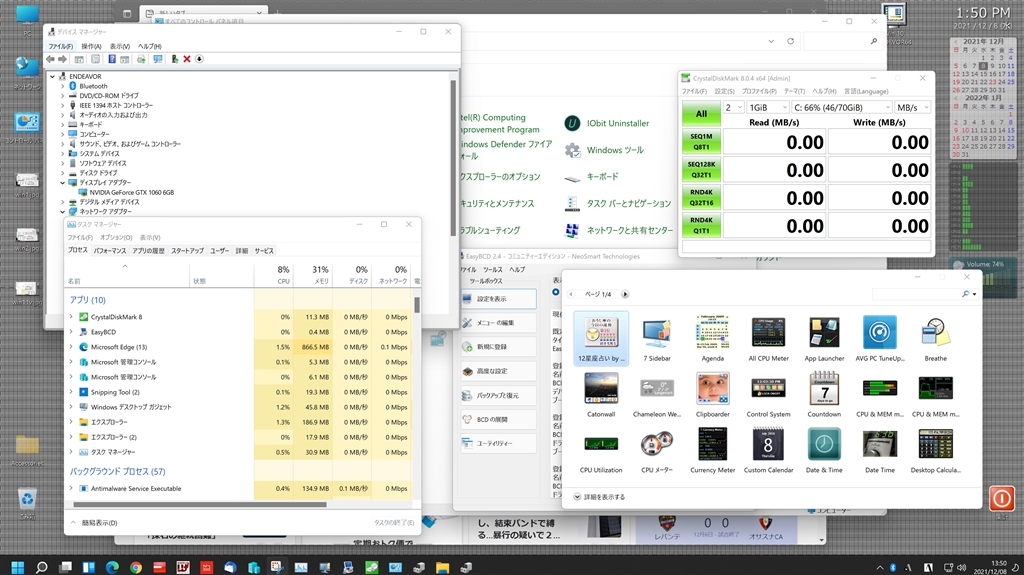Click the red power gadget on the desktop
This screenshot has width=1024, height=575.
pos(1001,498)
